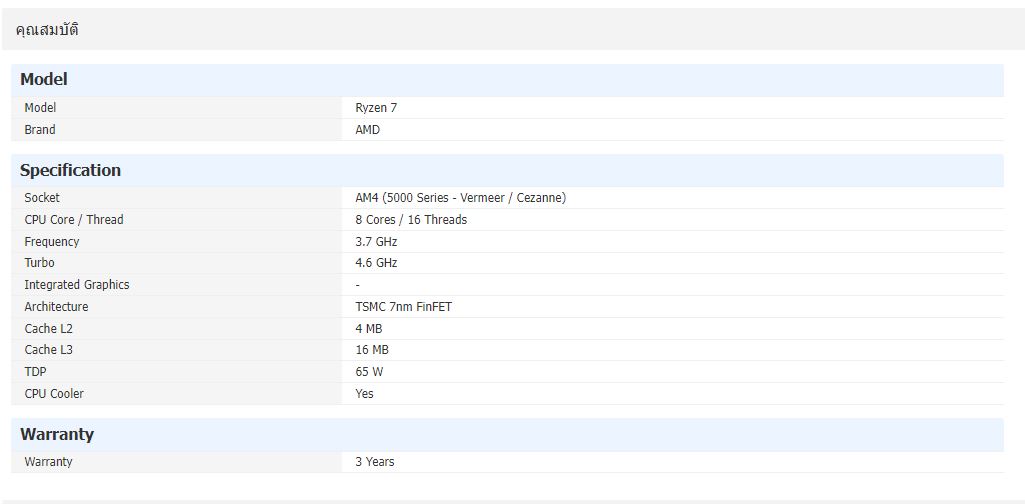Select the 8 Cores / 16 Threads value
The height and width of the screenshot is (504, 1025).
point(410,220)
